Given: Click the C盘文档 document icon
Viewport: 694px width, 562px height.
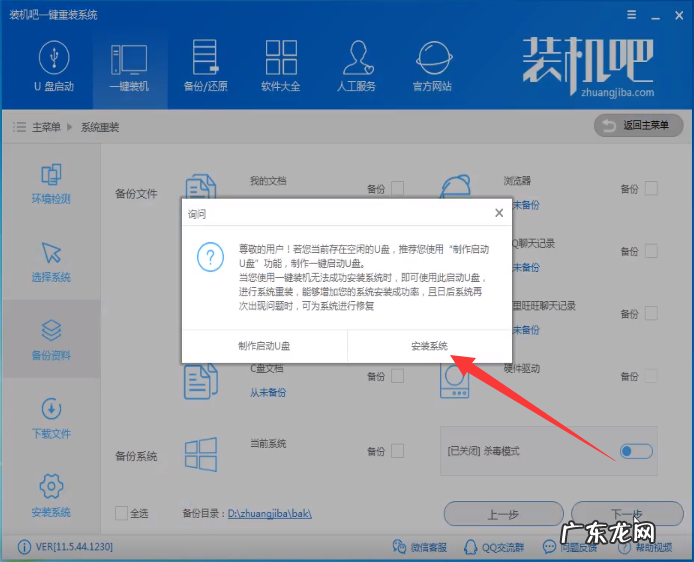Looking at the screenshot, I should click(x=200, y=381).
